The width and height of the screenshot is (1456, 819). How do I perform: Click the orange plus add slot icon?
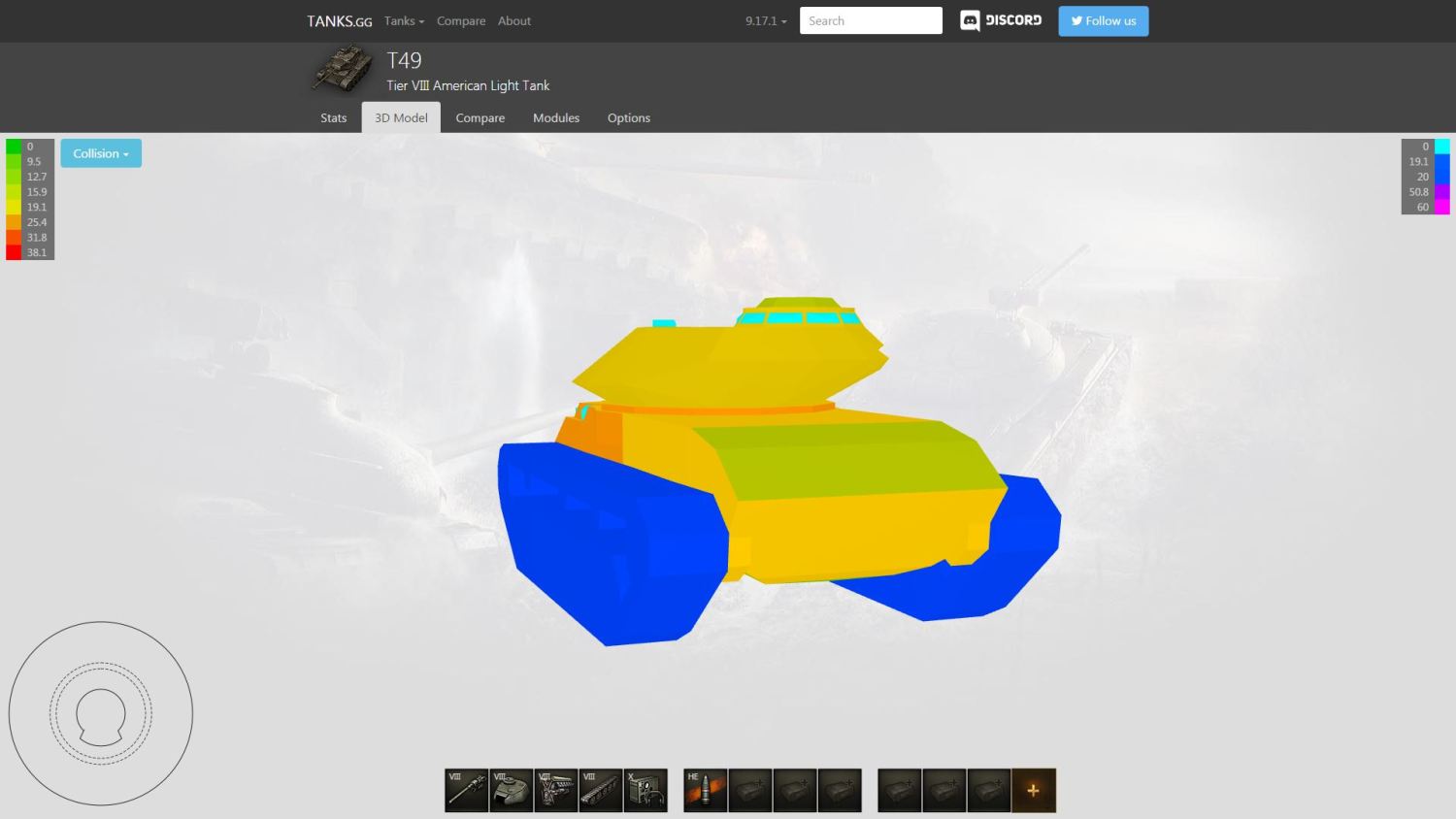coord(1033,790)
